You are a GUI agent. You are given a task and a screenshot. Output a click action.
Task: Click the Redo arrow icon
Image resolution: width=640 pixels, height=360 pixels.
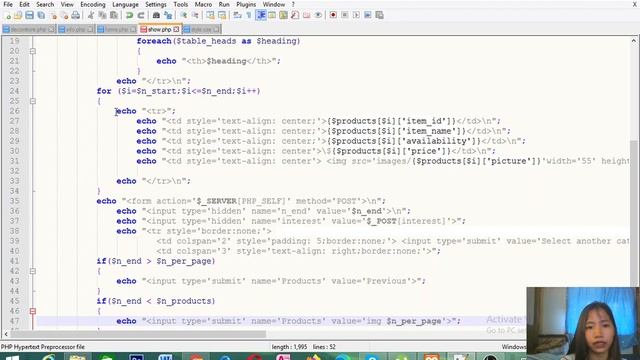[141, 16]
